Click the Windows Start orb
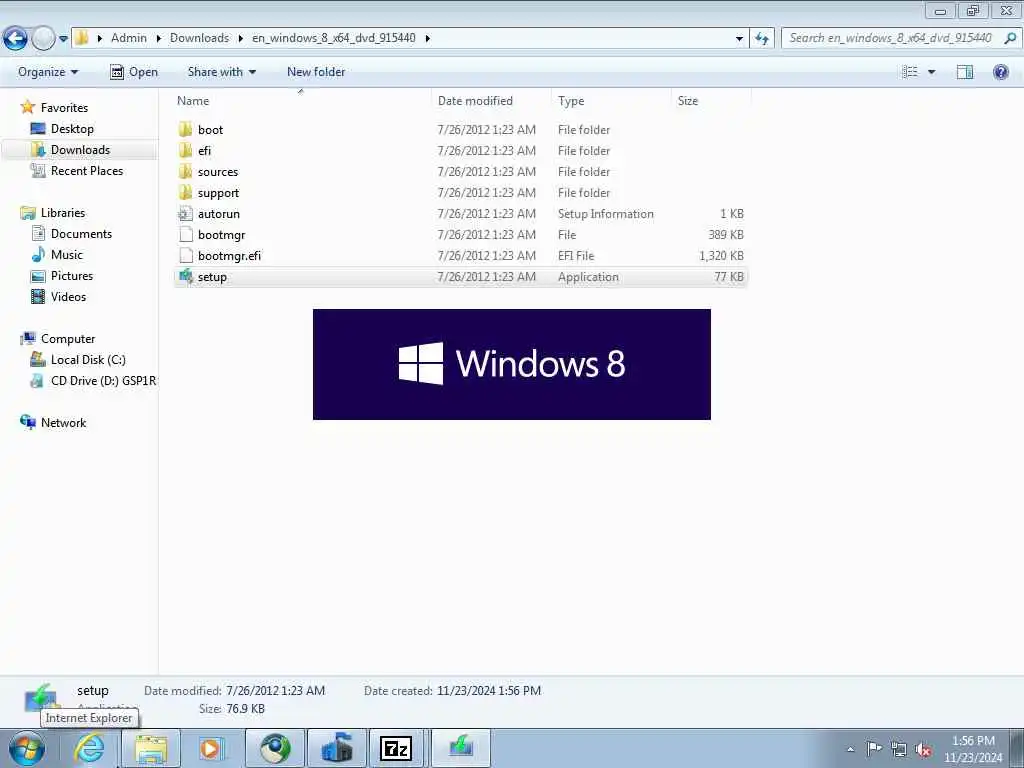Screen dimensions: 1024x768 pyautogui.click(x=27, y=749)
